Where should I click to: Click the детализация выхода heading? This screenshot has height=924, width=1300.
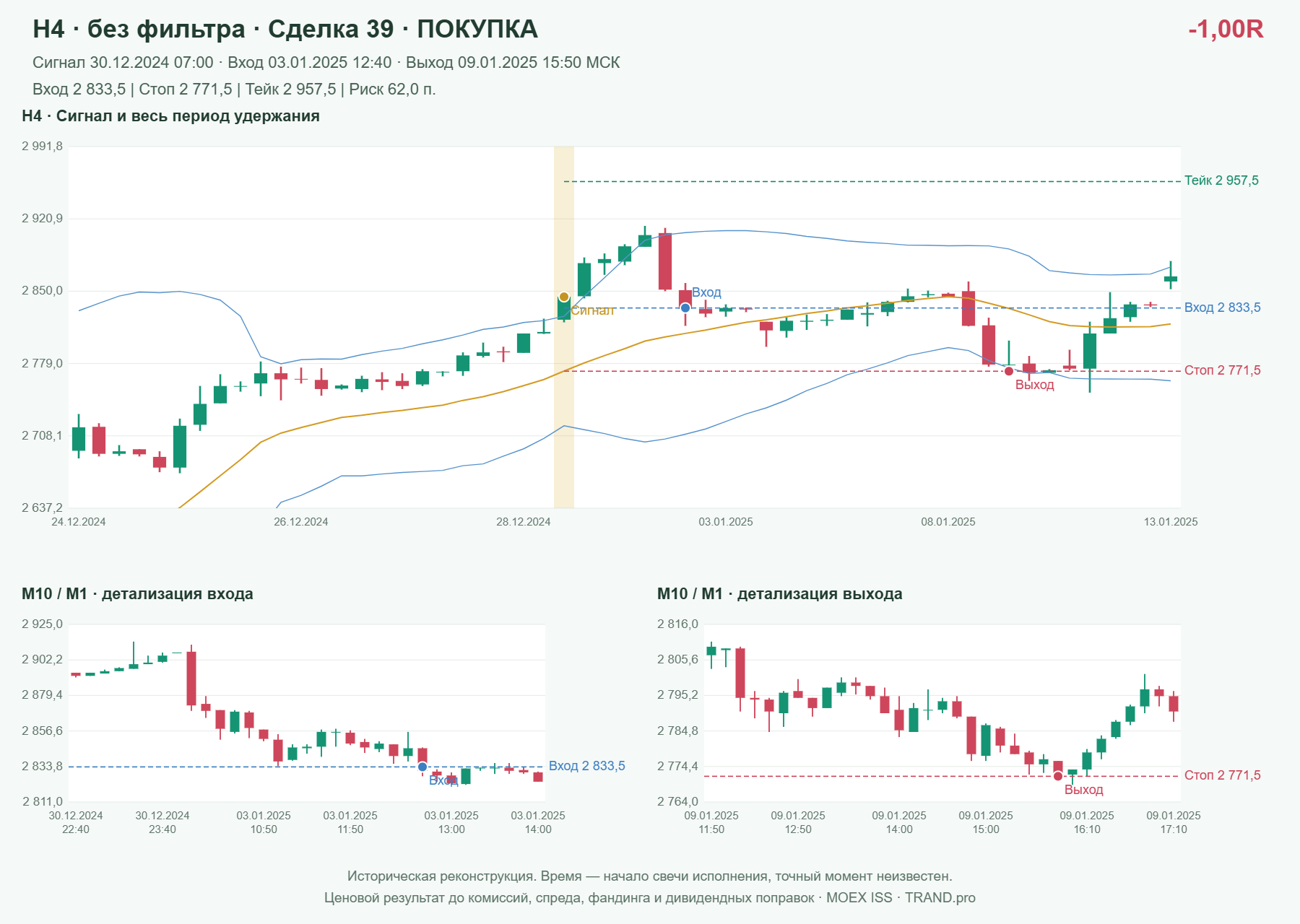tap(780, 594)
